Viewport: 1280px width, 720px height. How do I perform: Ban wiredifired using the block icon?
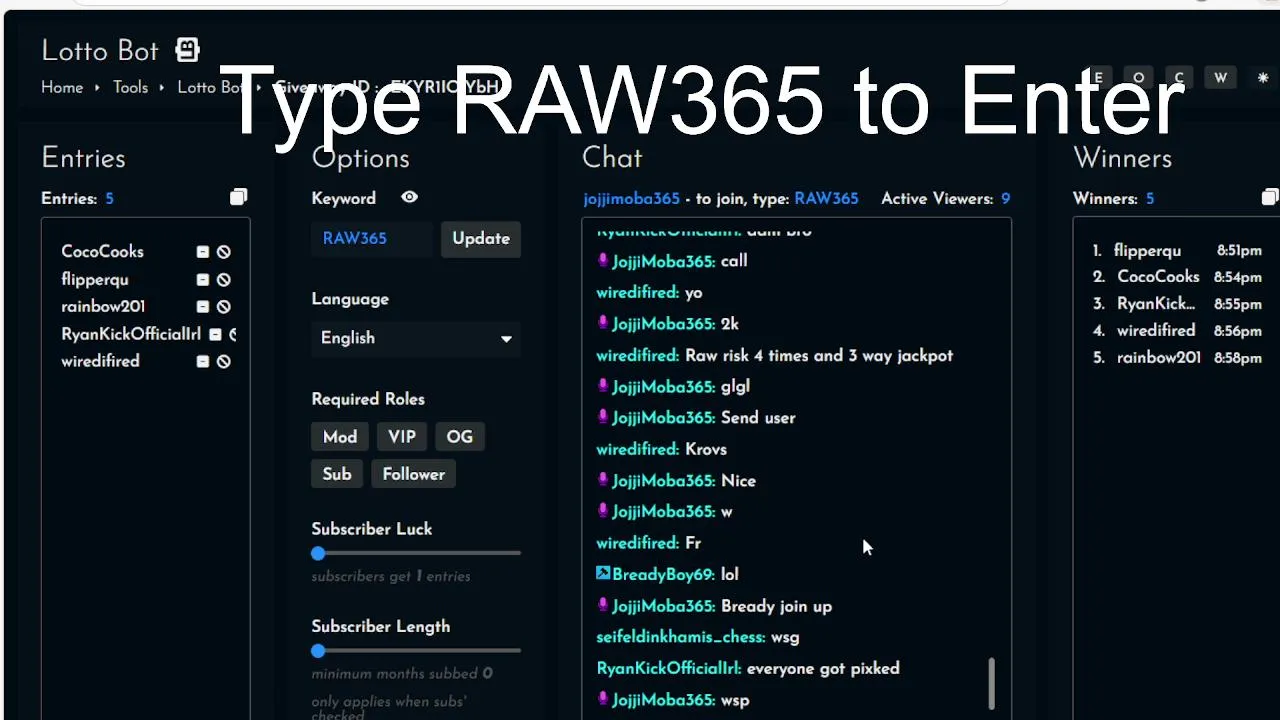(224, 361)
